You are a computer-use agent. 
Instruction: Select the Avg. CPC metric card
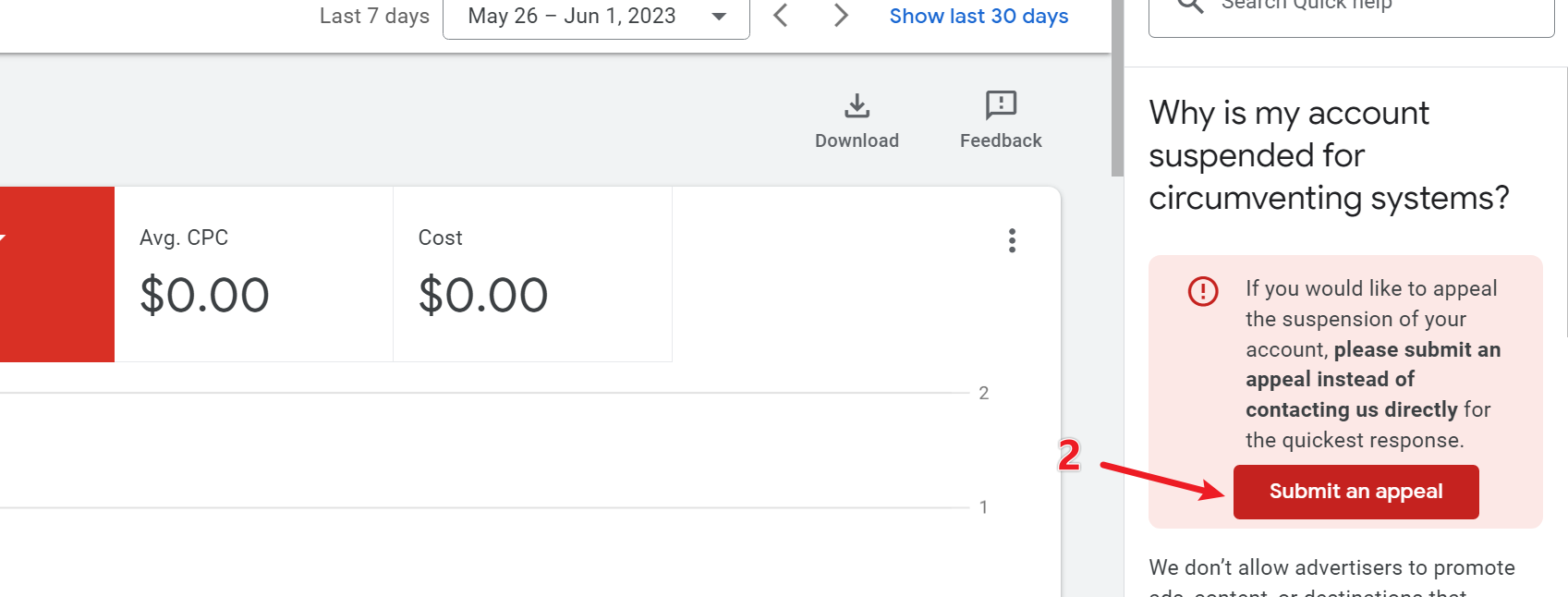click(253, 274)
